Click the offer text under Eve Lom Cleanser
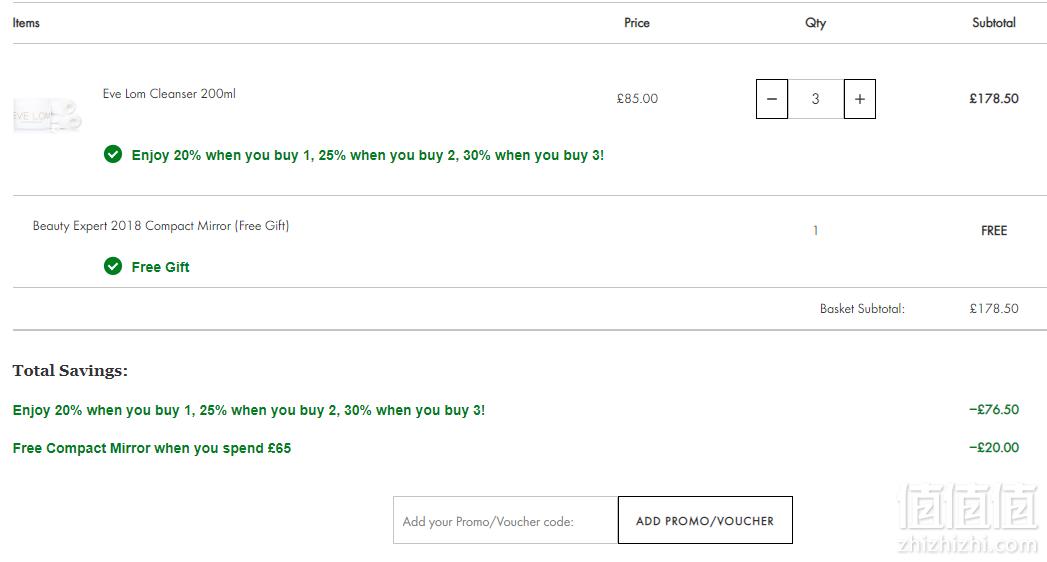This screenshot has width=1047, height=562. (x=367, y=156)
